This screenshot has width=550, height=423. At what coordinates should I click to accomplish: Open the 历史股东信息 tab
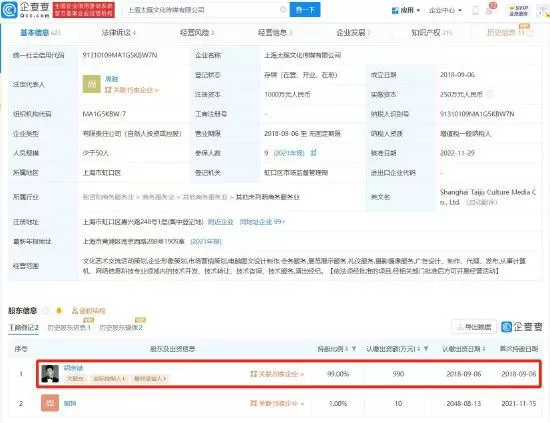click(x=69, y=327)
